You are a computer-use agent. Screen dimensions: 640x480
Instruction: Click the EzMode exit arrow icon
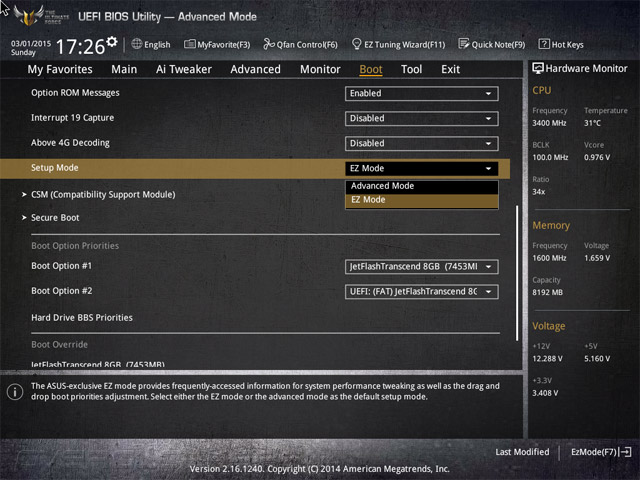(x=625, y=452)
